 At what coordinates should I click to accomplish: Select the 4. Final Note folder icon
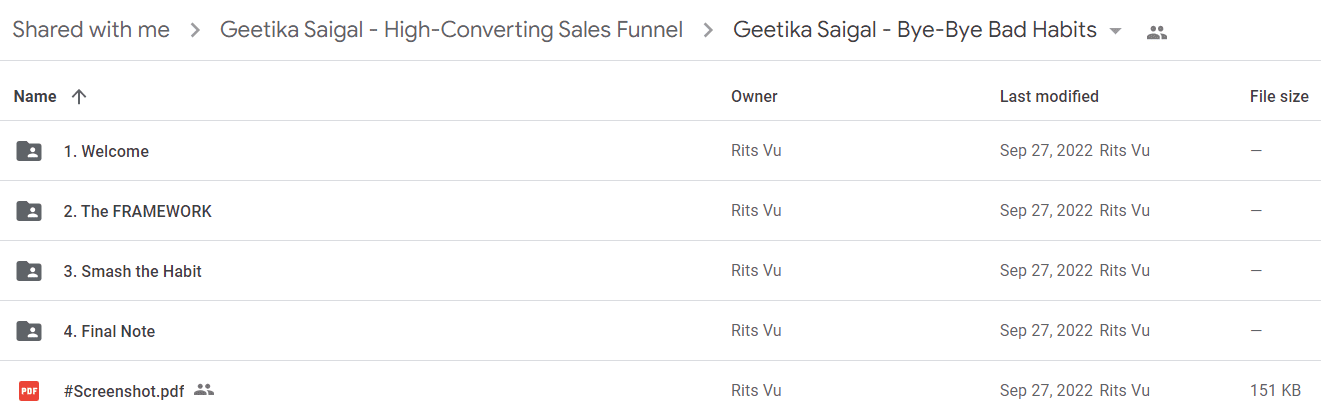pyautogui.click(x=29, y=331)
